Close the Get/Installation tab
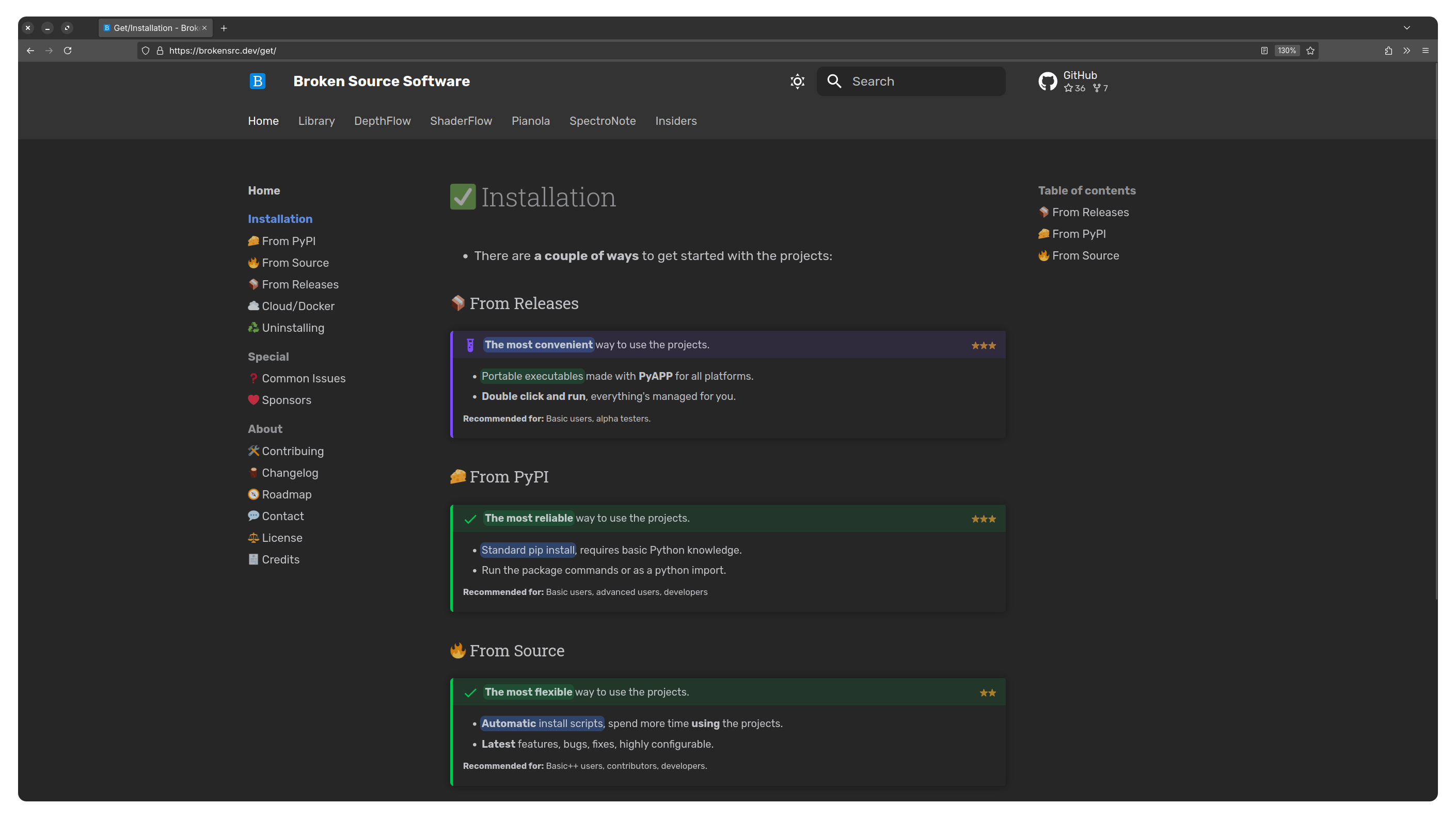 pos(204,28)
